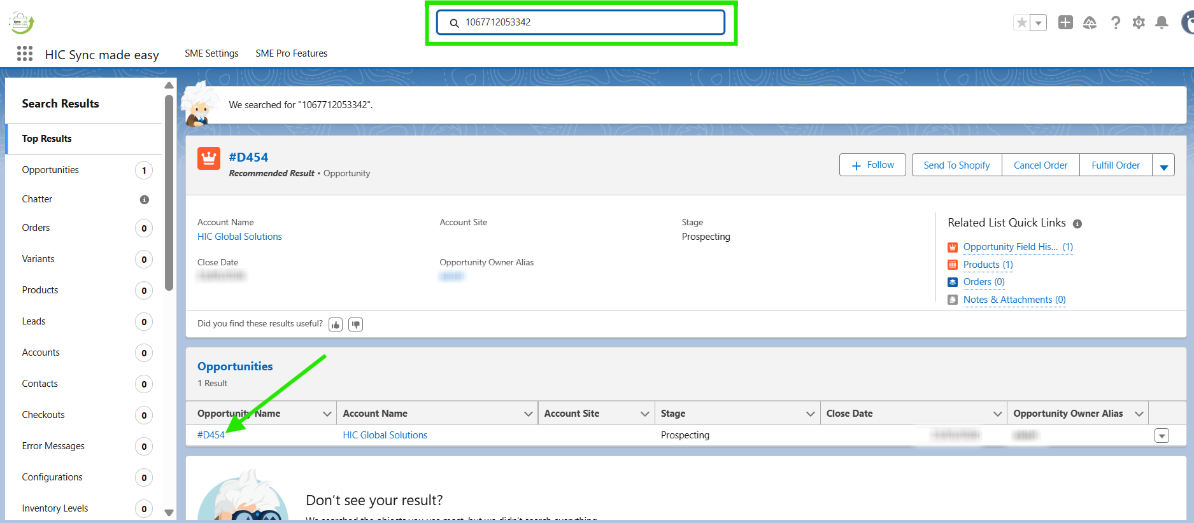Click the Cancel Order button
The image size is (1194, 523).
point(1040,165)
